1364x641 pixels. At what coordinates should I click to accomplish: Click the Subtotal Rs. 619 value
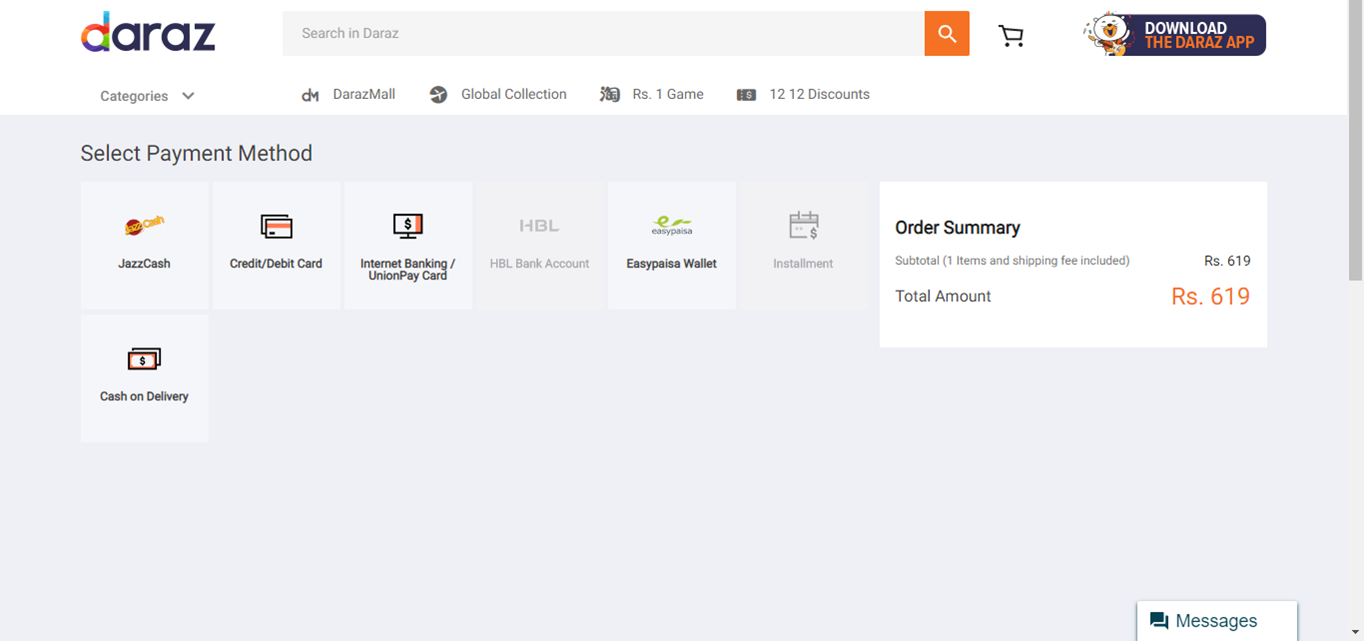(1227, 261)
